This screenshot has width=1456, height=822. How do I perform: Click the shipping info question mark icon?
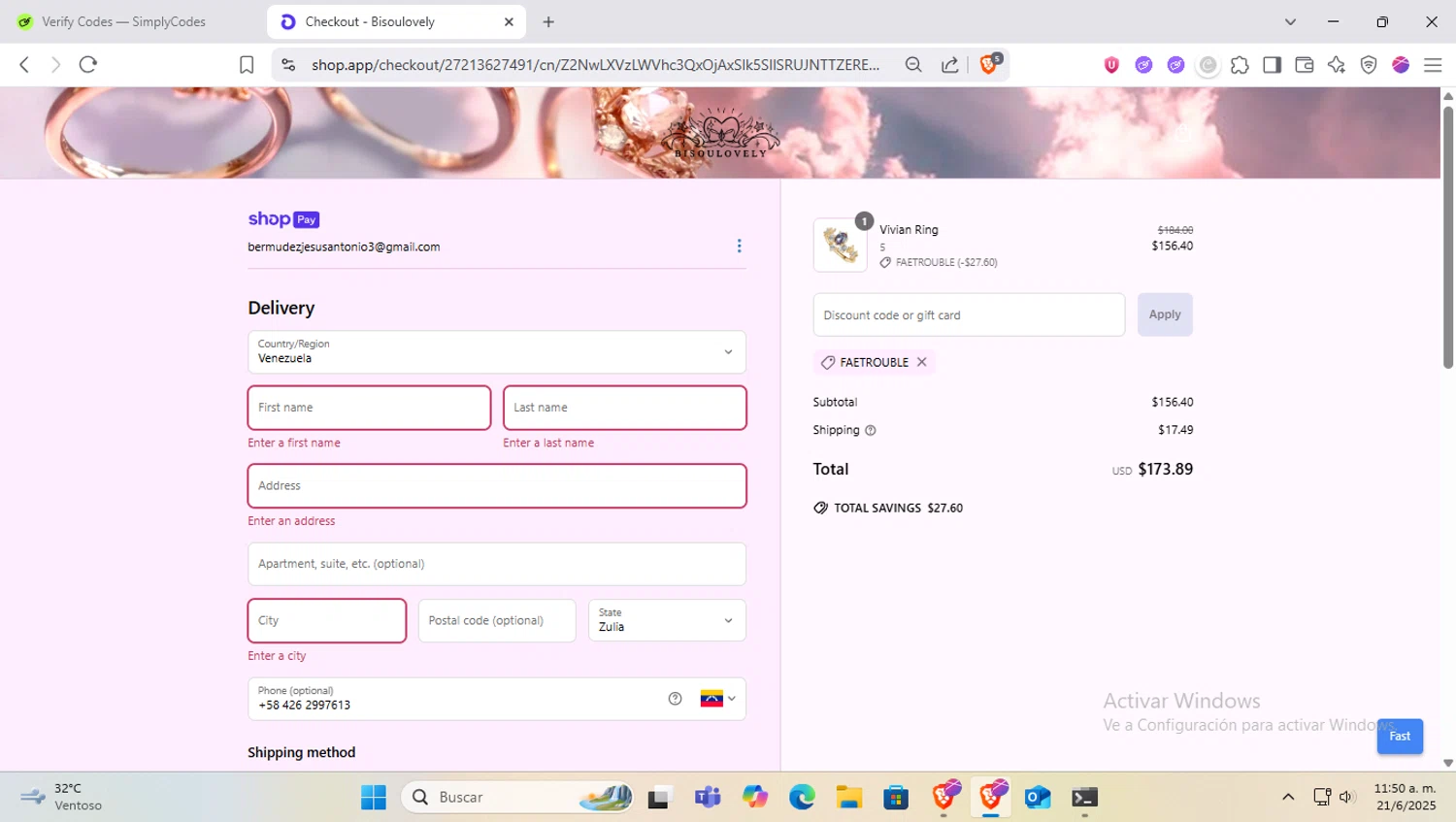tap(870, 430)
